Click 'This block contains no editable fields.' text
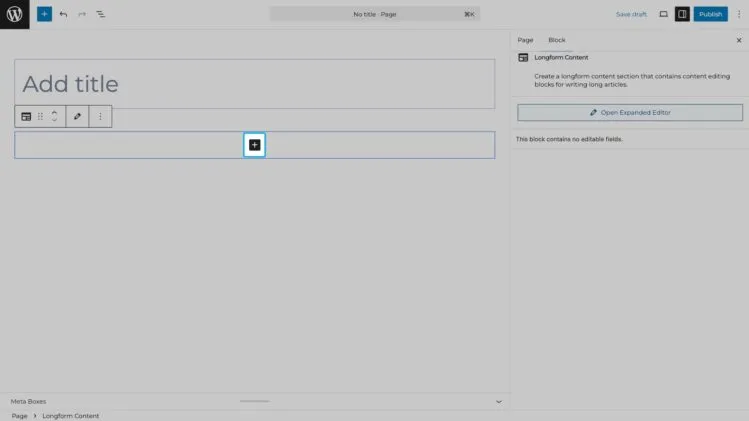Viewport: 749px width, 421px height. click(x=569, y=139)
